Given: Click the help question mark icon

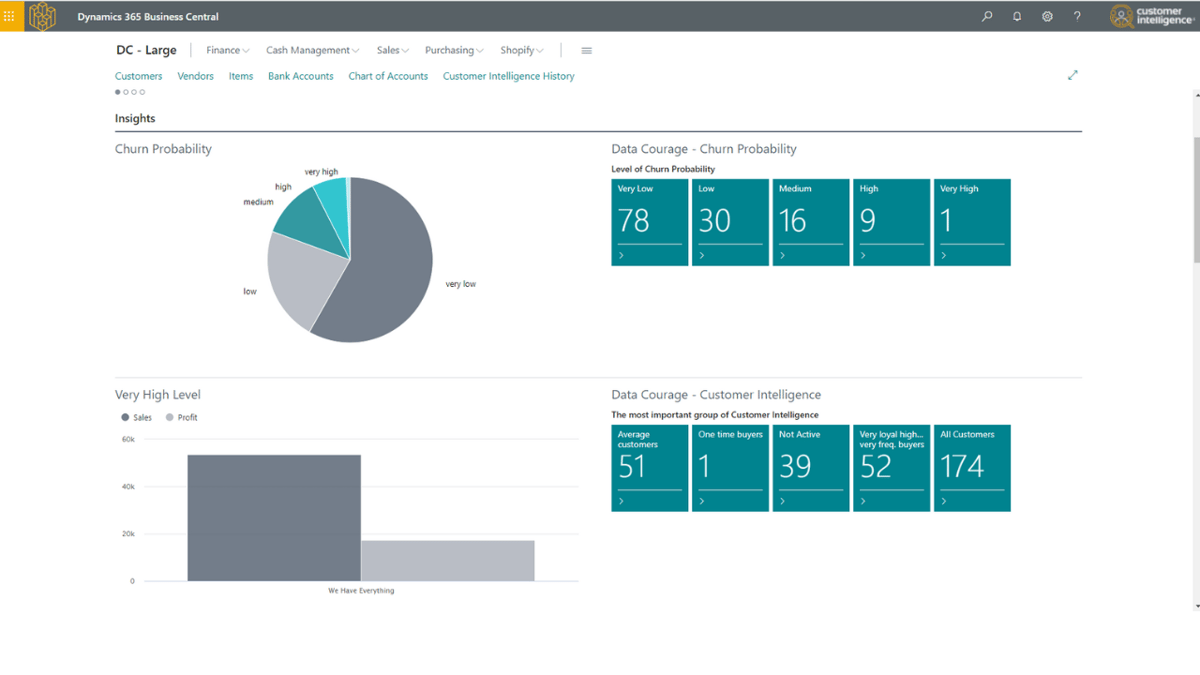Looking at the screenshot, I should 1077,16.
